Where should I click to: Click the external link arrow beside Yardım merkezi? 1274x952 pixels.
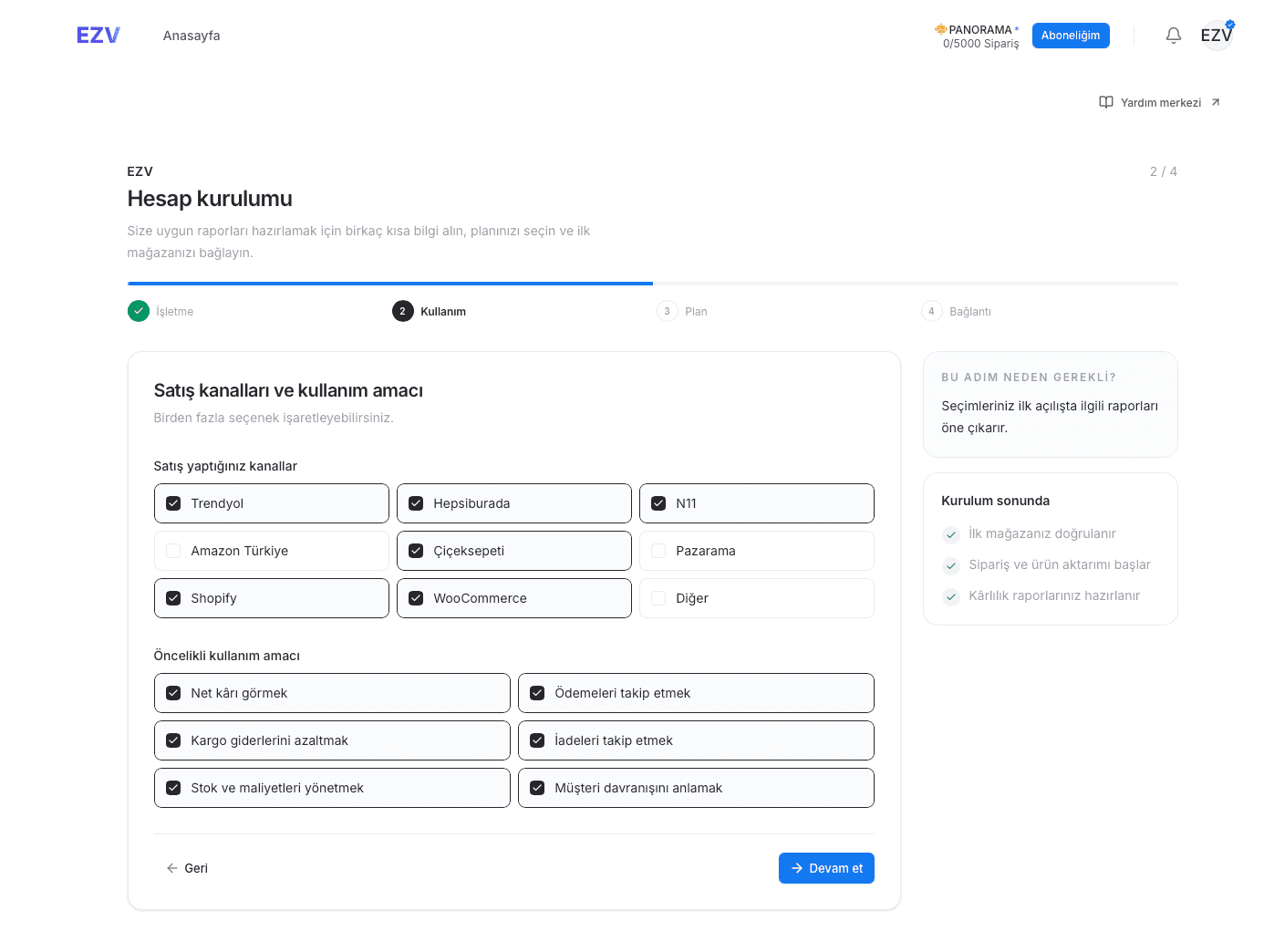click(x=1216, y=102)
